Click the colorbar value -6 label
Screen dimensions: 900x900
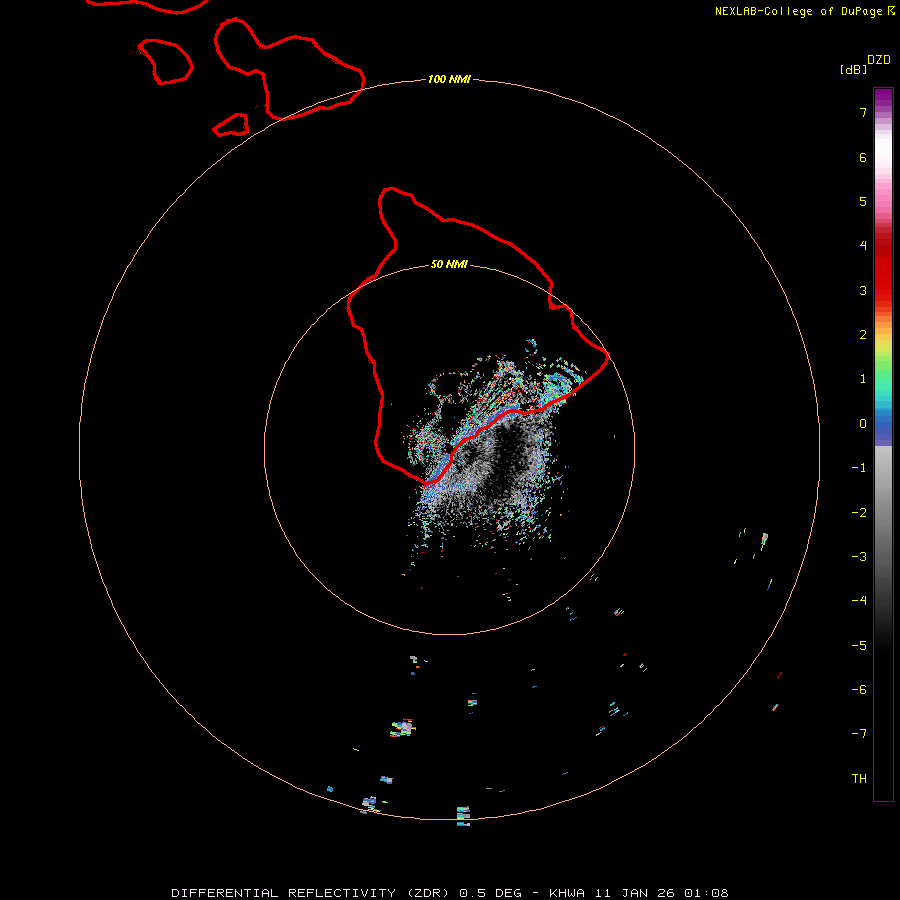[859, 690]
